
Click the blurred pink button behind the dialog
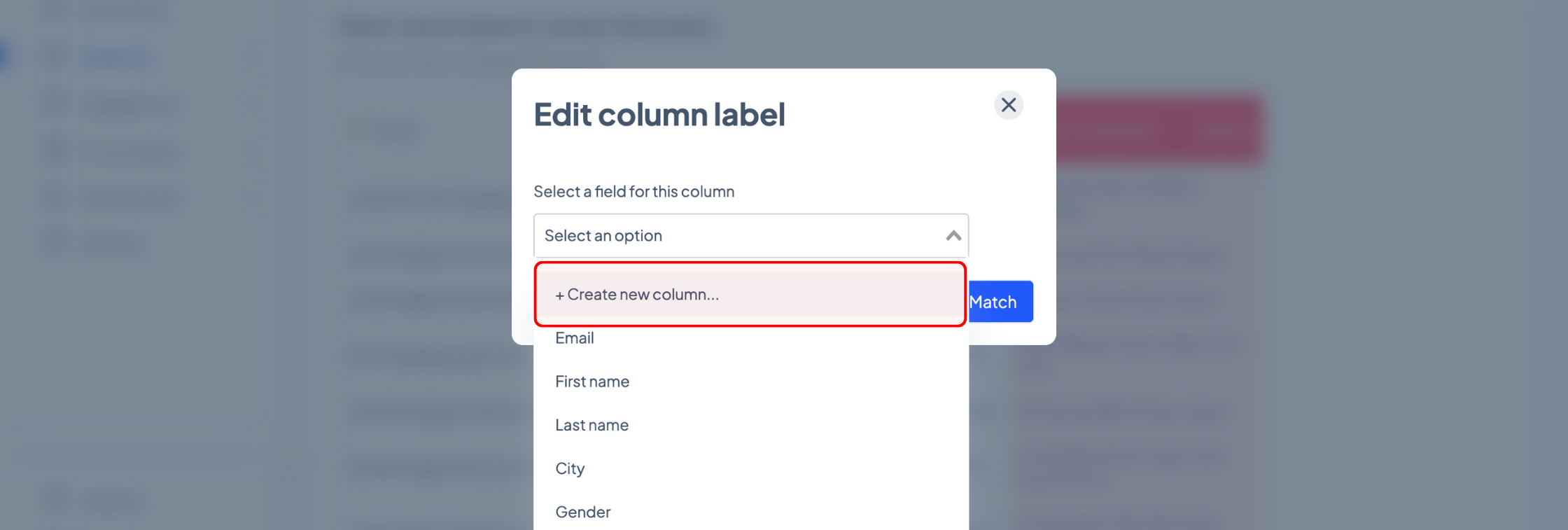tap(1158, 130)
